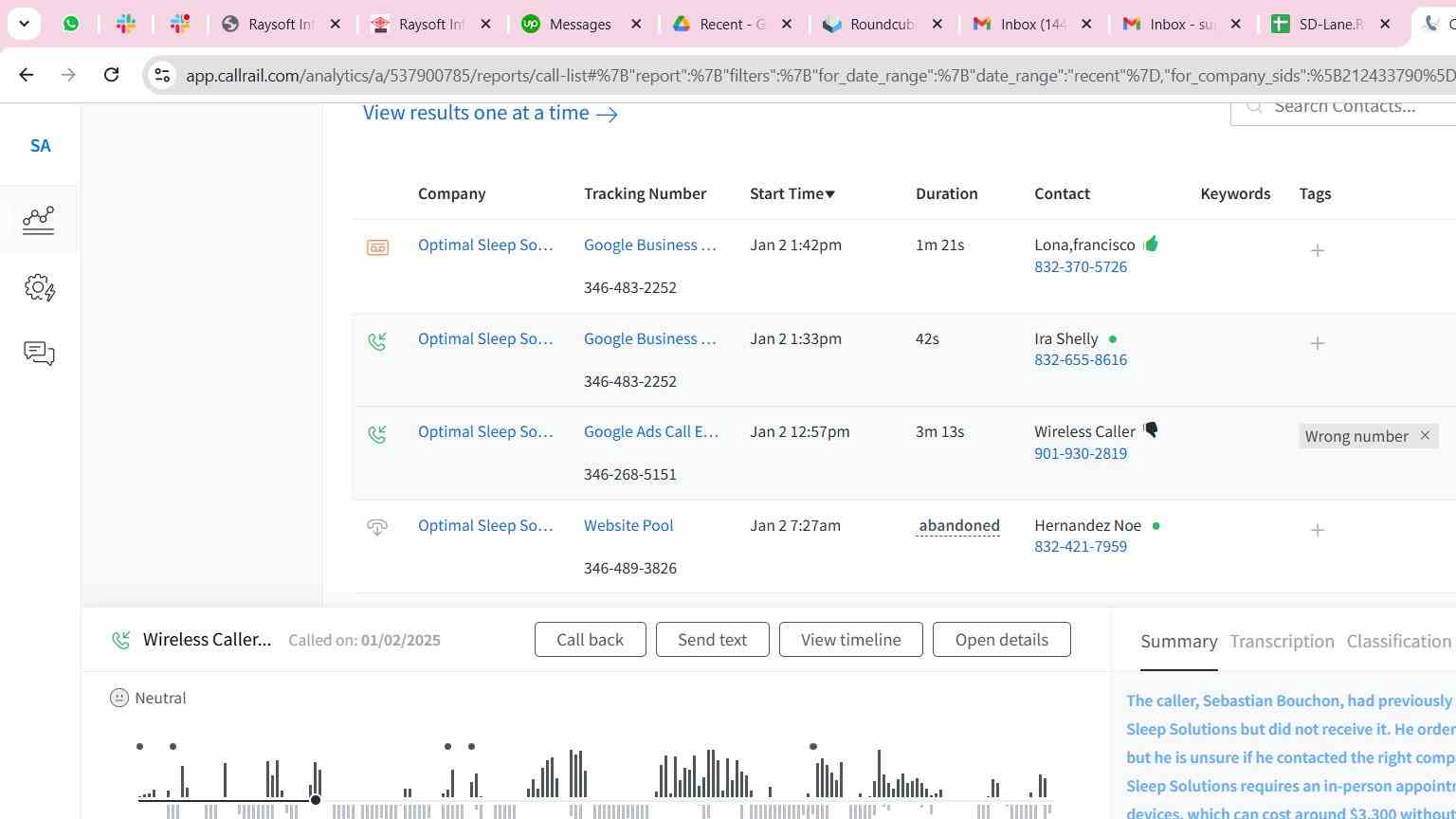Screen dimensions: 1456x819
Task: Click the Call back button
Action: click(x=590, y=640)
